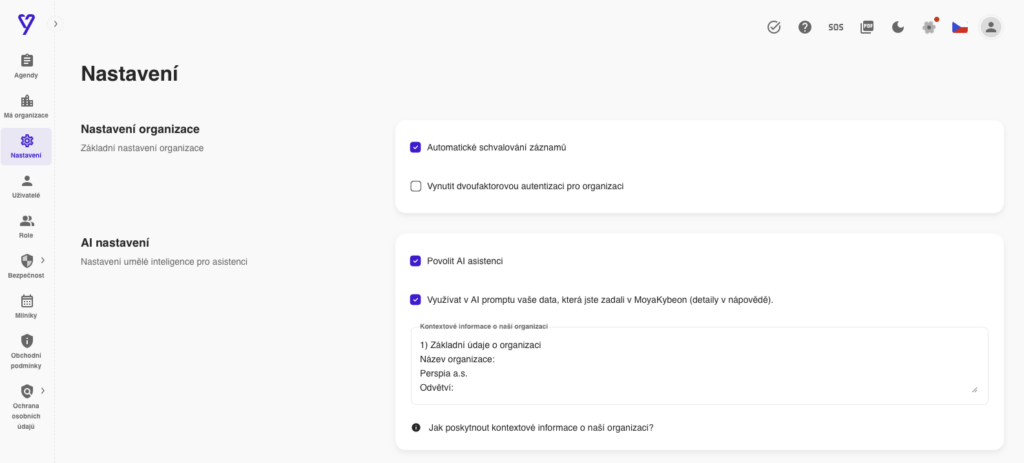Disable Povolit AI asistenci checkbox
This screenshot has height=463, width=1024.
(x=416, y=261)
